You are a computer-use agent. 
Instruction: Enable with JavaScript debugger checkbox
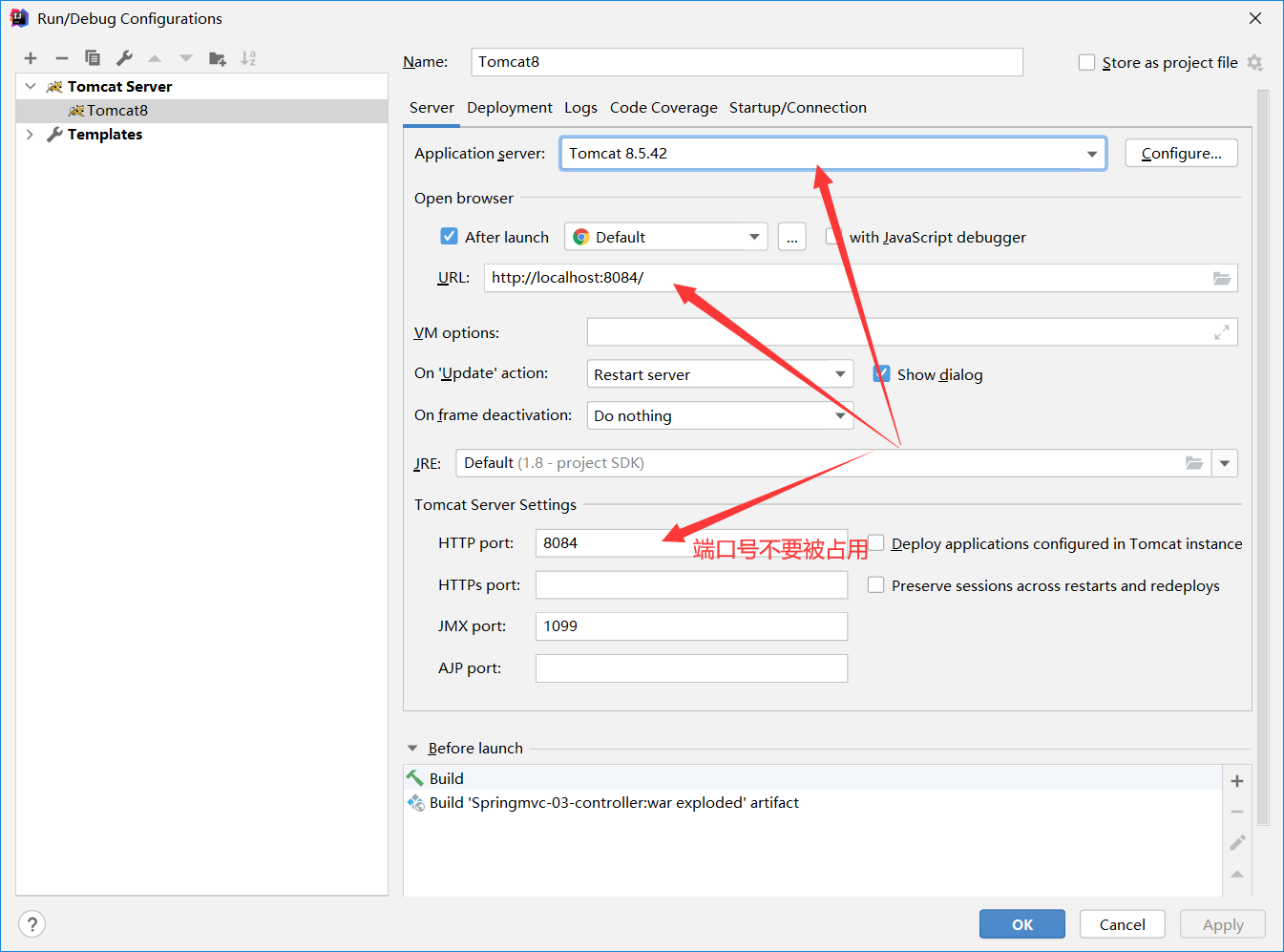833,236
